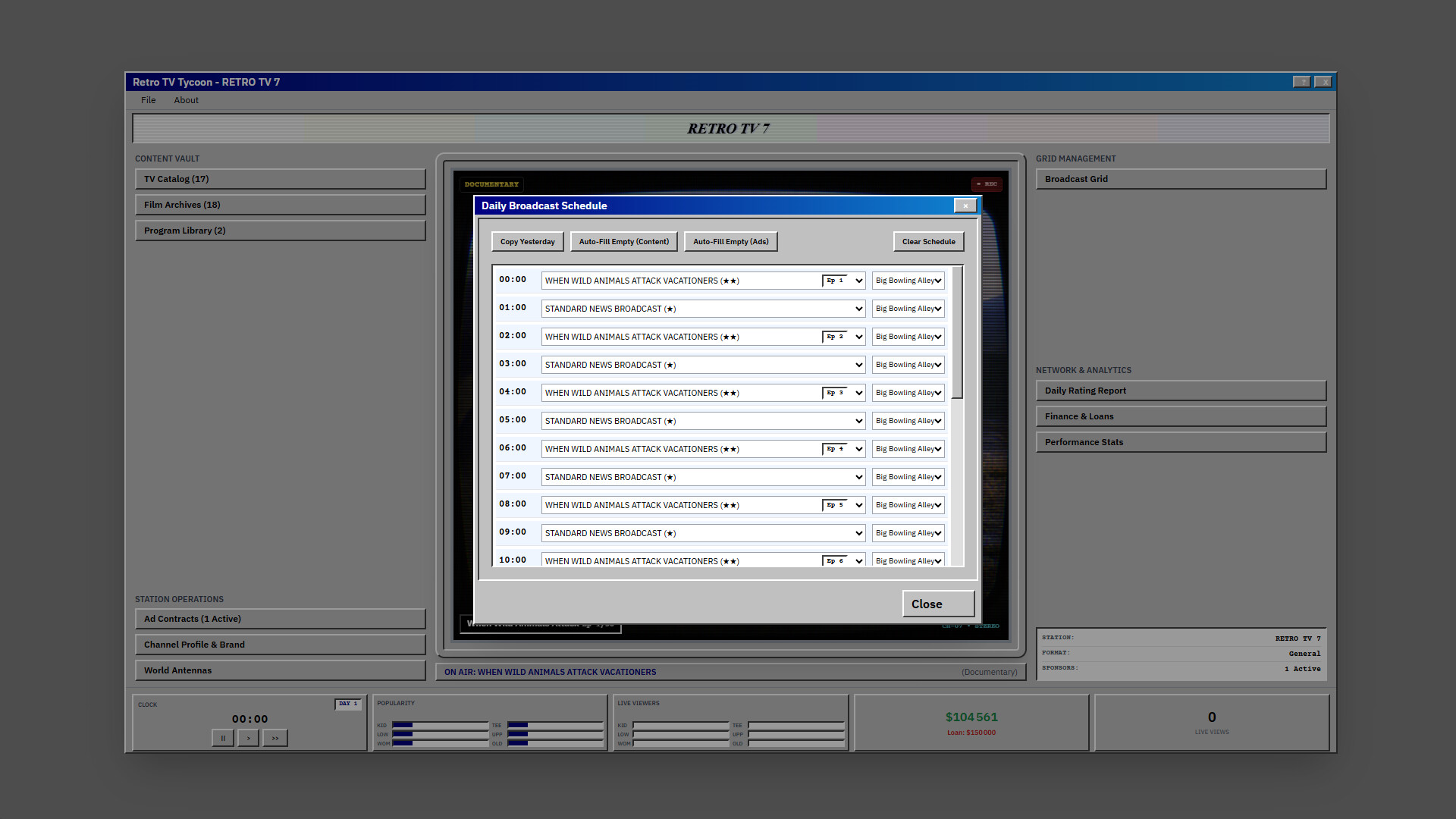Click Auto-Fill Empty (Content)
Viewport: 1456px width, 819px height.
[624, 242]
